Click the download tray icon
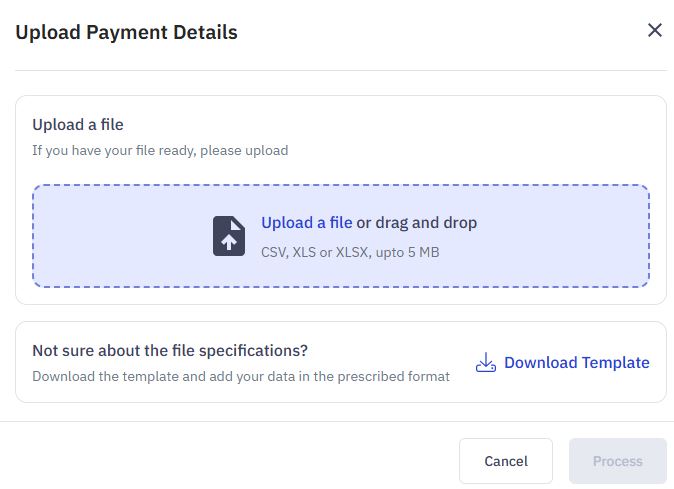Image resolution: width=674 pixels, height=489 pixels. (x=486, y=362)
